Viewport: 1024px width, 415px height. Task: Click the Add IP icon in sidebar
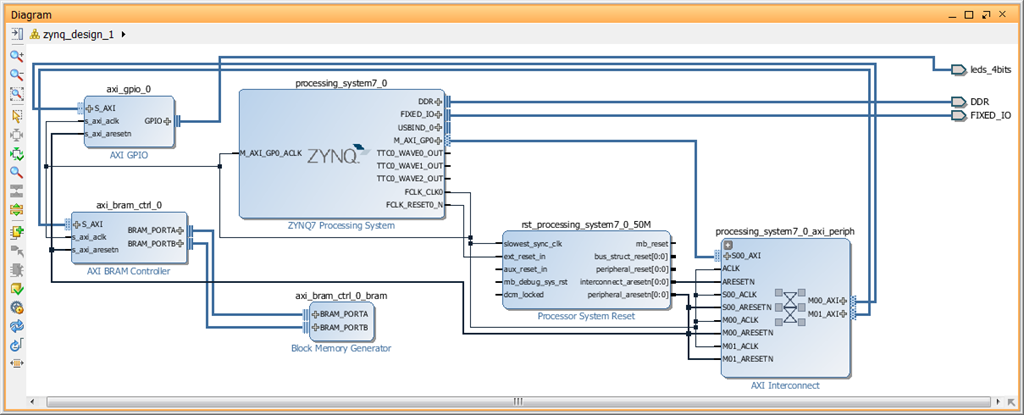(16, 231)
